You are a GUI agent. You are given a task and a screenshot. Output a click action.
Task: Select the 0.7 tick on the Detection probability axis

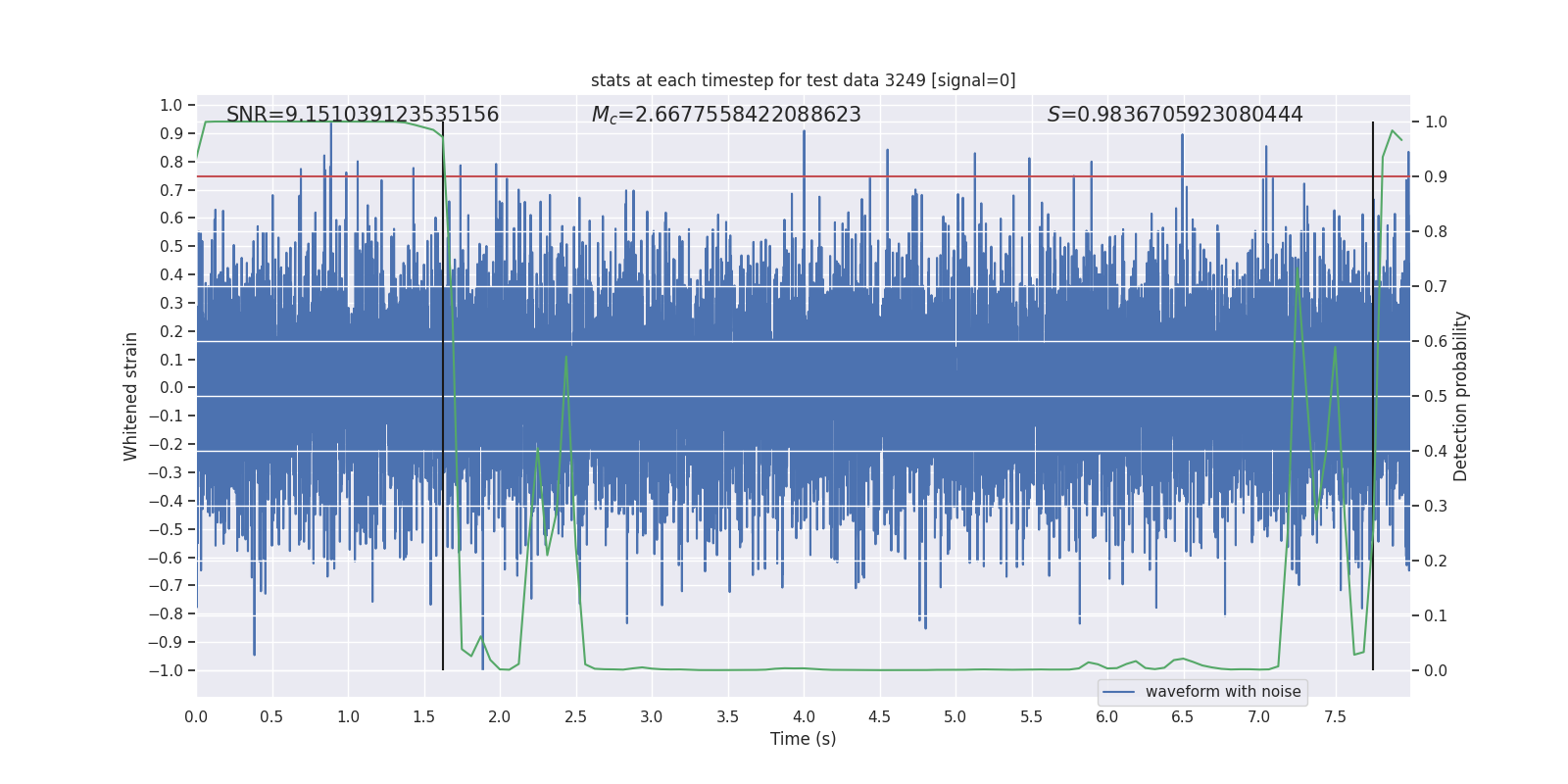(x=1436, y=287)
